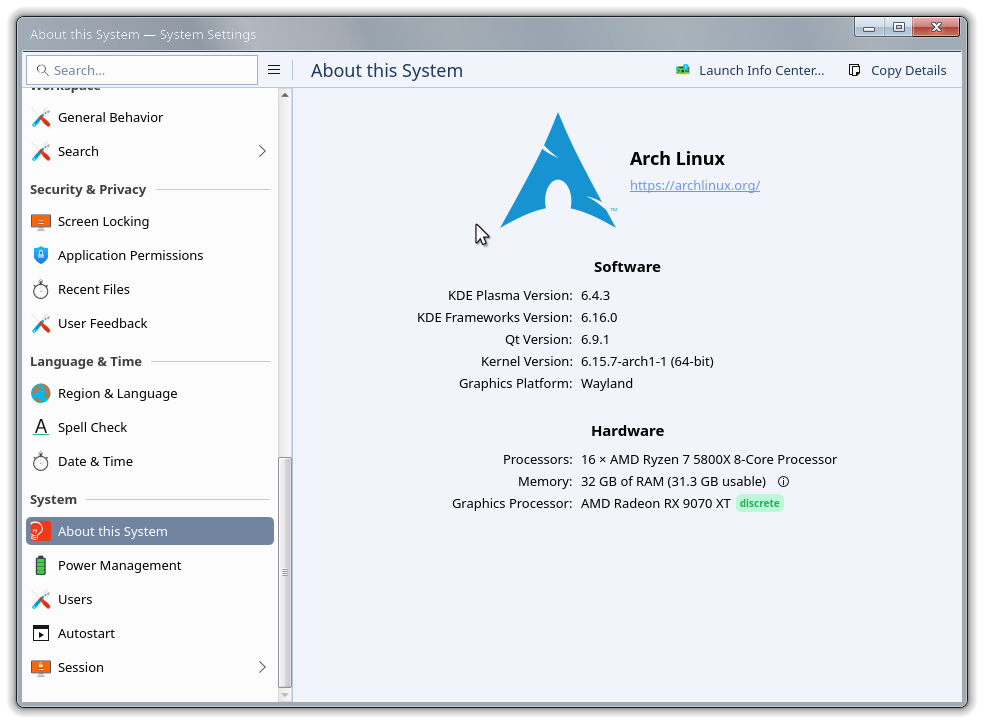
Task: Click sidebar scrollbar up arrow
Action: (285, 95)
